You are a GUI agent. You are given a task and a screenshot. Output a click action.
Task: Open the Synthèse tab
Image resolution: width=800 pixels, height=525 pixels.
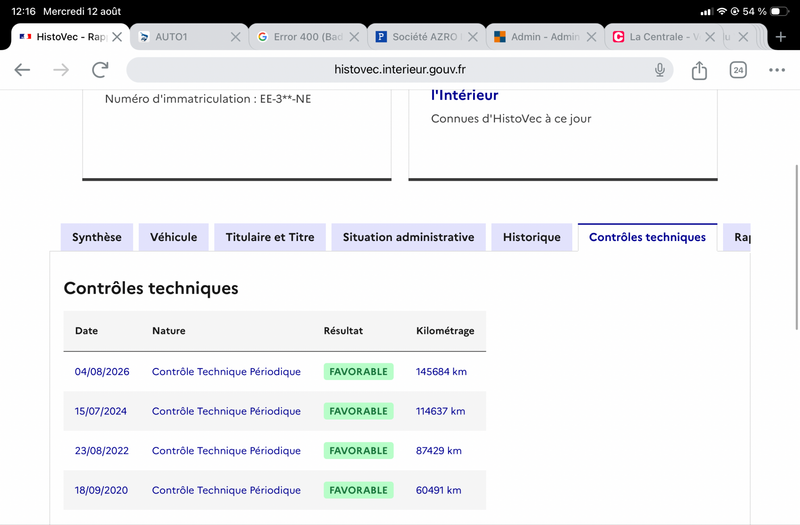click(x=96, y=237)
